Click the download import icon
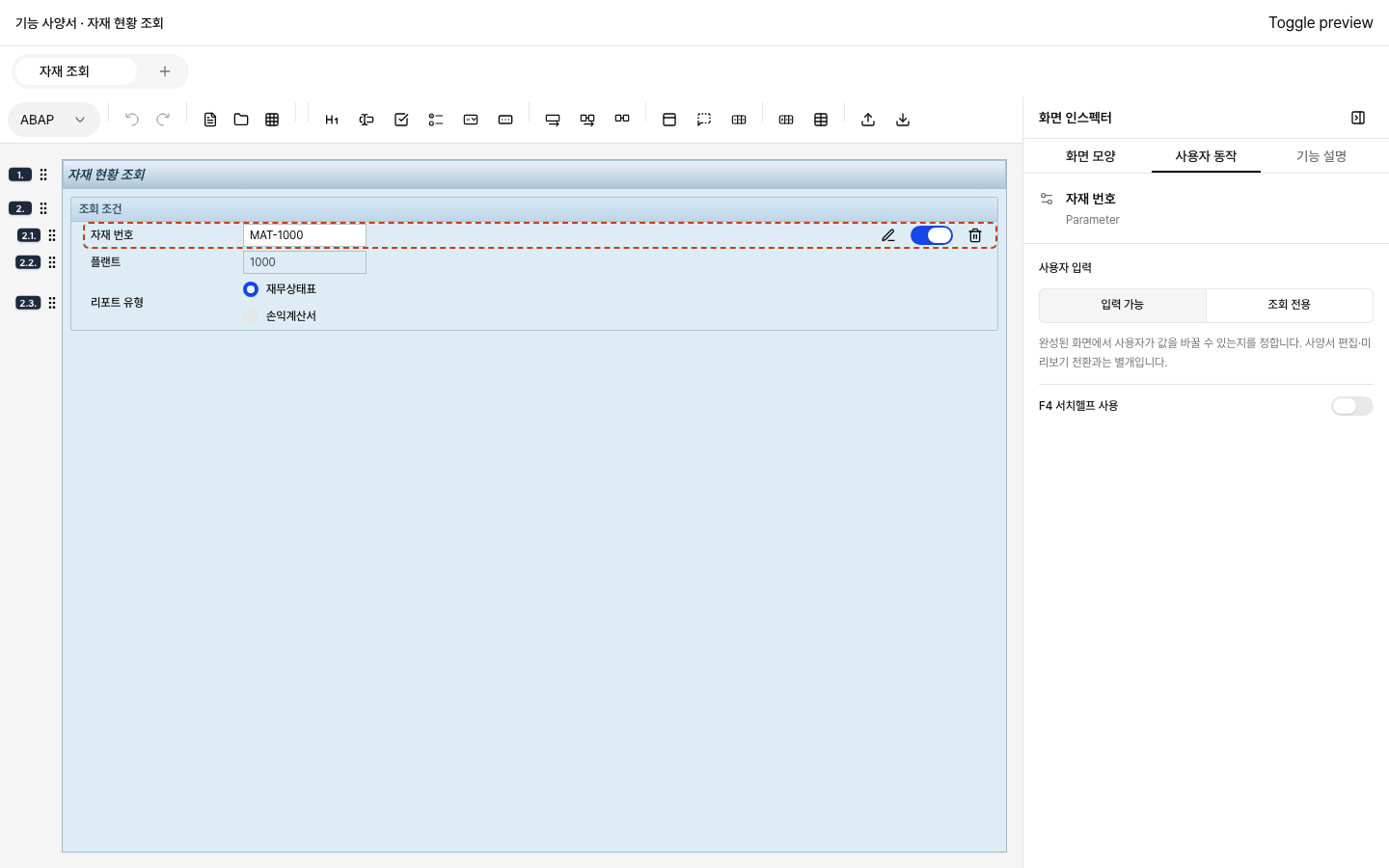 point(903,120)
